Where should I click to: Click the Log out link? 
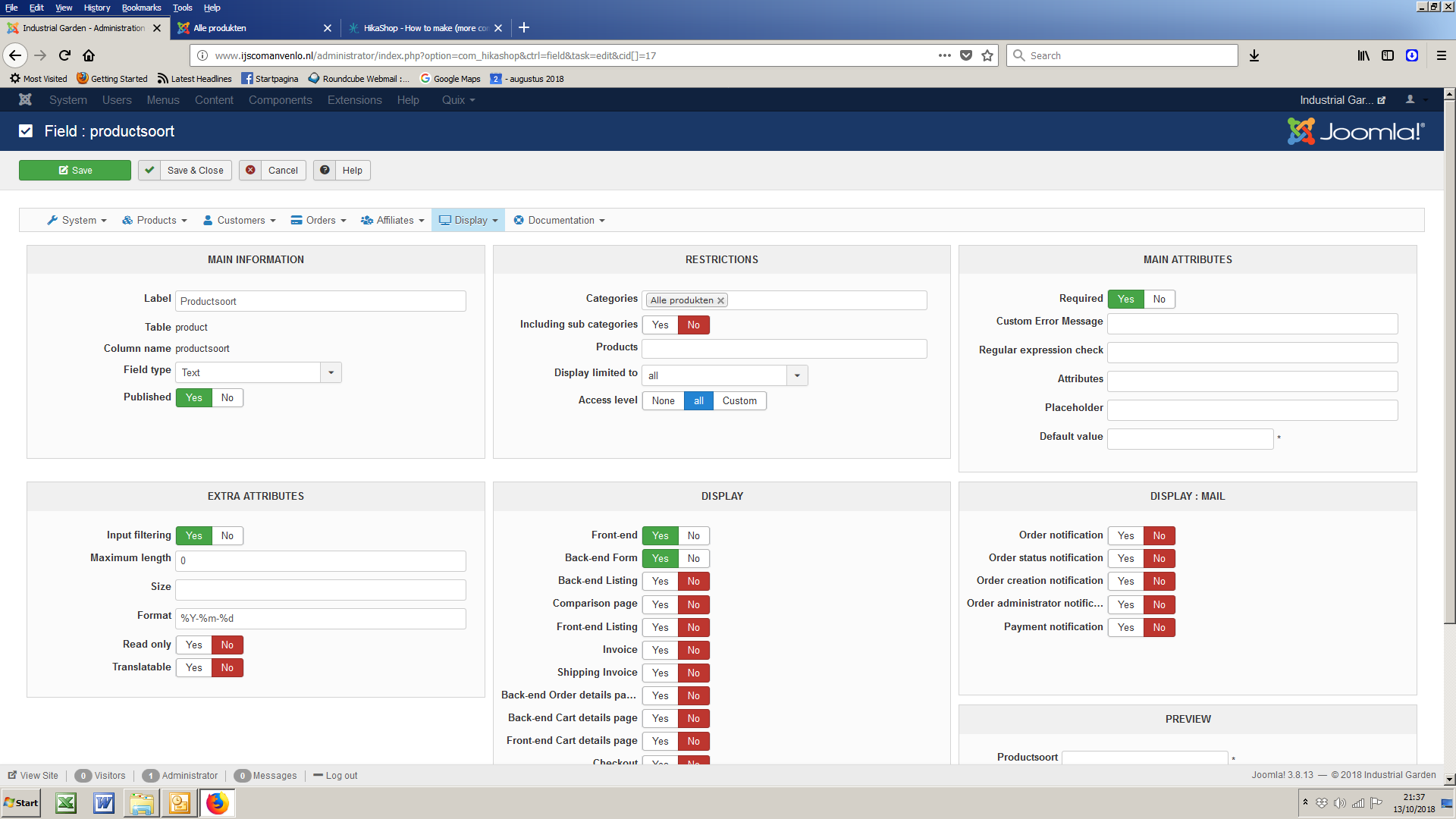[340, 775]
